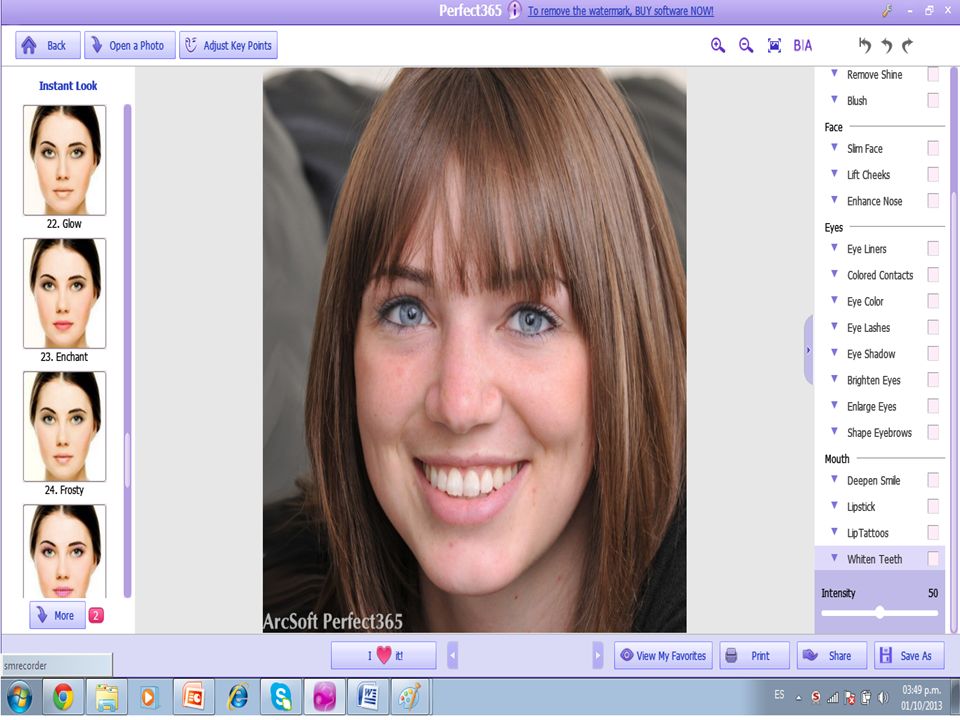
Task: Open View My Favorites
Action: [664, 656]
